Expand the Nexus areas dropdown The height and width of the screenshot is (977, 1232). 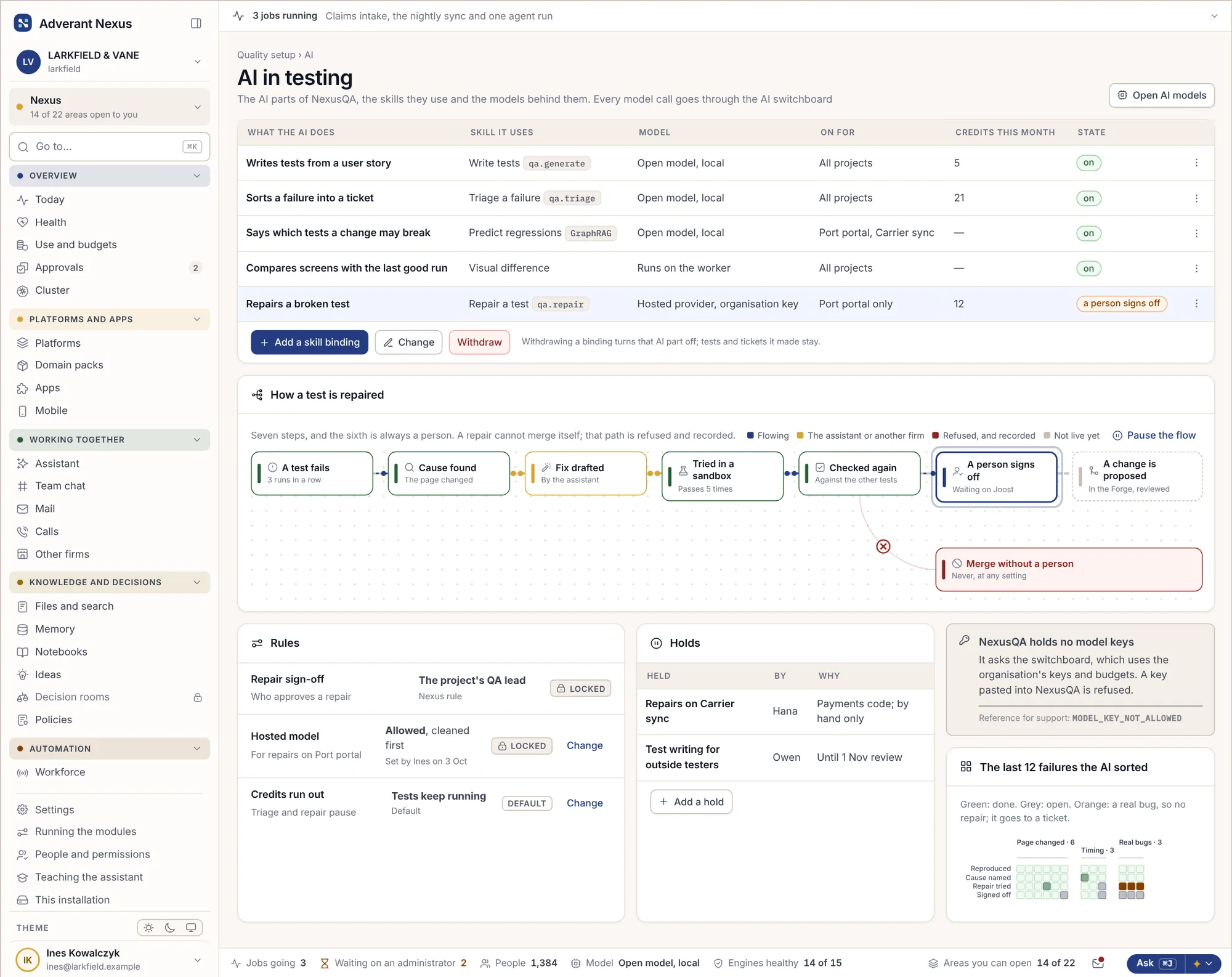110,107
